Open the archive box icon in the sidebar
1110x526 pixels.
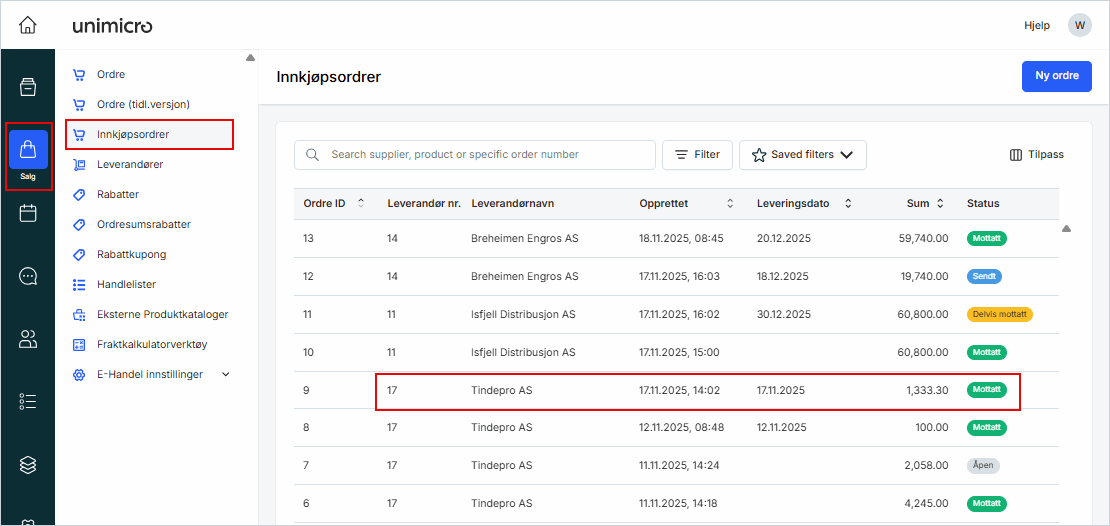(28, 87)
